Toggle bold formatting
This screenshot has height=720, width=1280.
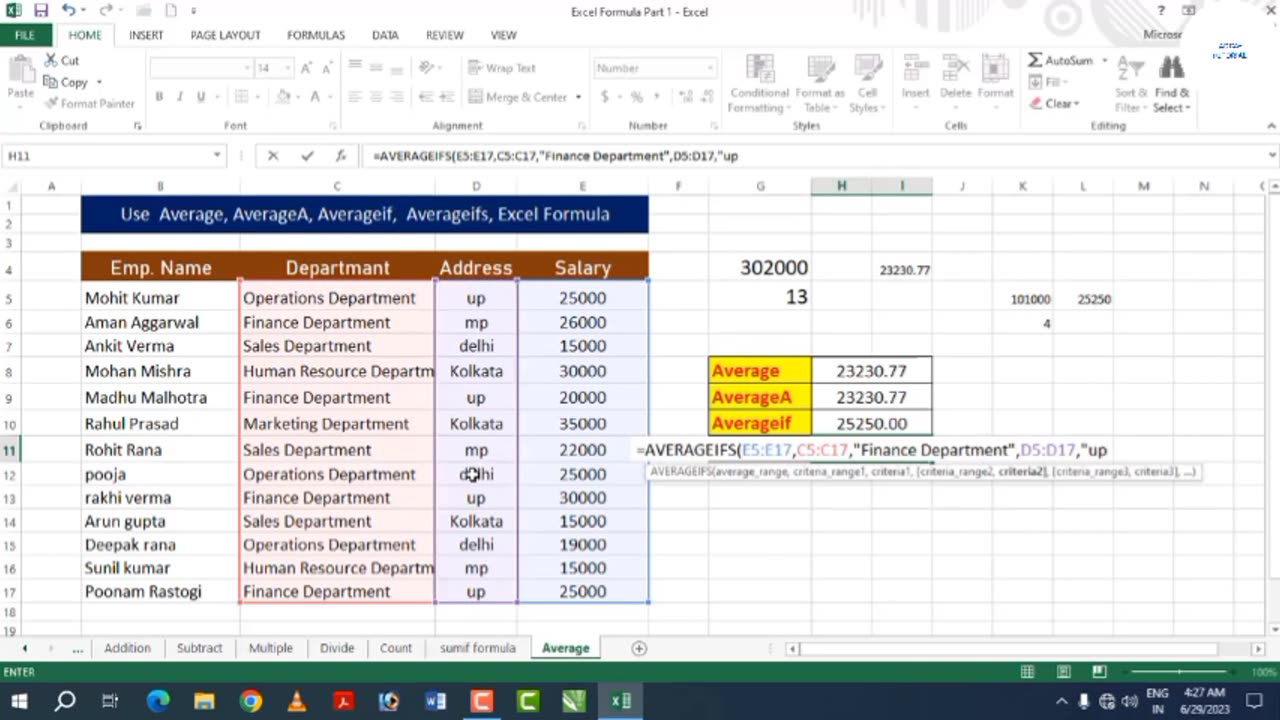159,97
